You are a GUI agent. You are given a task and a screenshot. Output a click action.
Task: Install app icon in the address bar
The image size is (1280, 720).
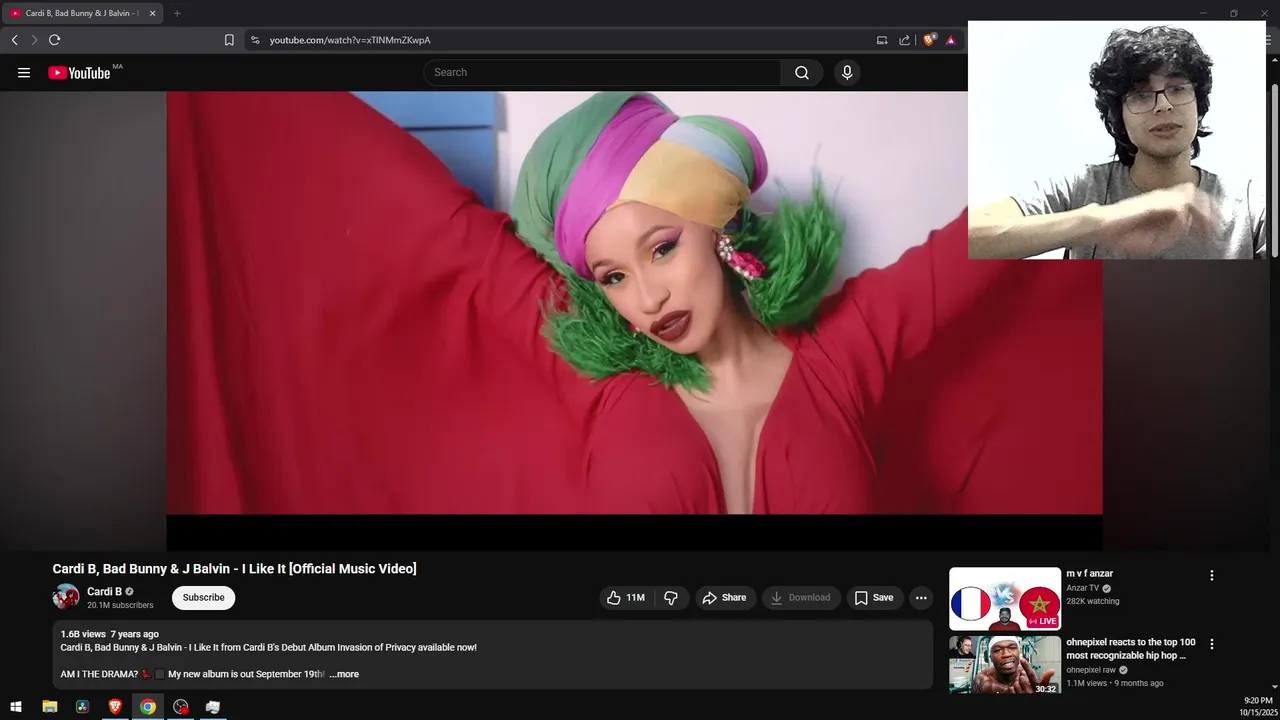[x=882, y=40]
